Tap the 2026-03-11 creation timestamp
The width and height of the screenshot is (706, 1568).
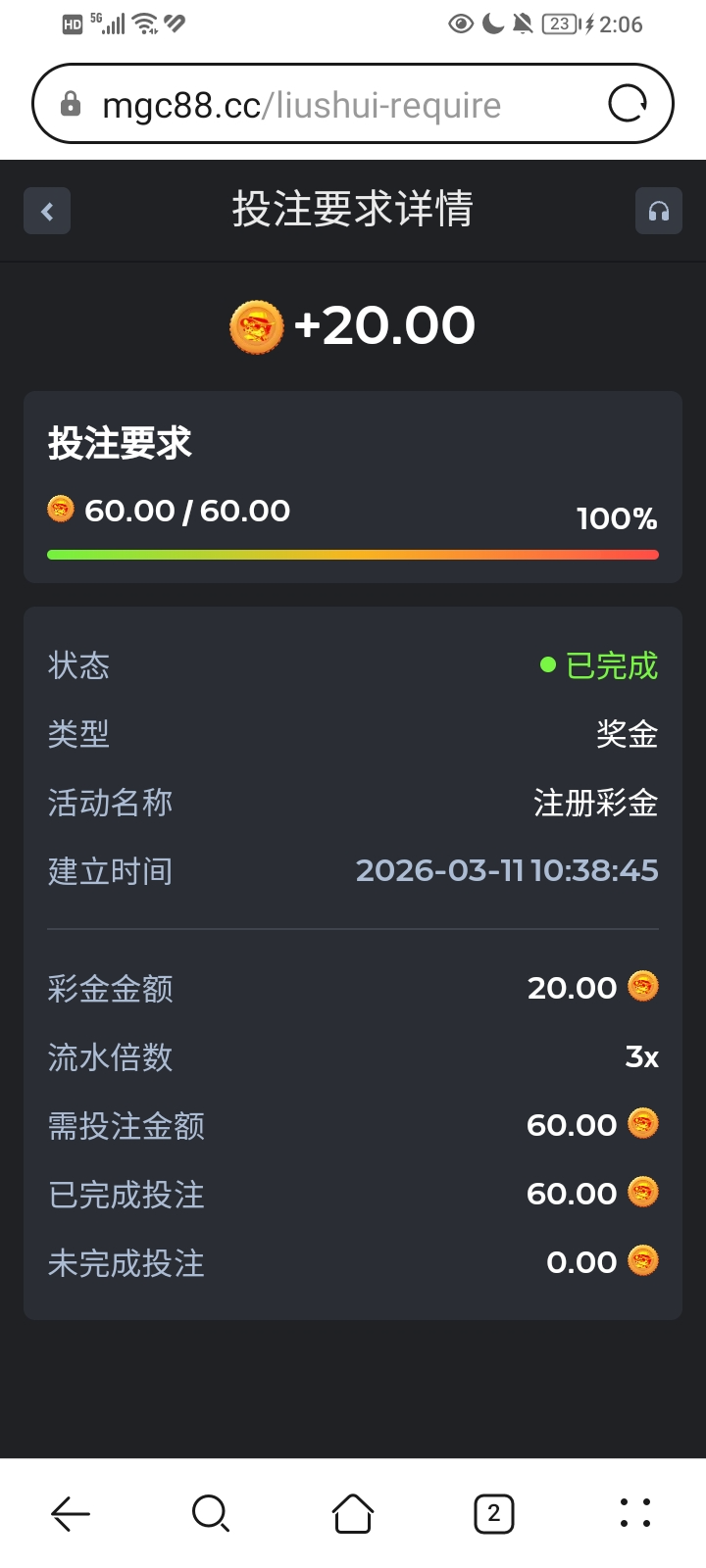point(507,870)
